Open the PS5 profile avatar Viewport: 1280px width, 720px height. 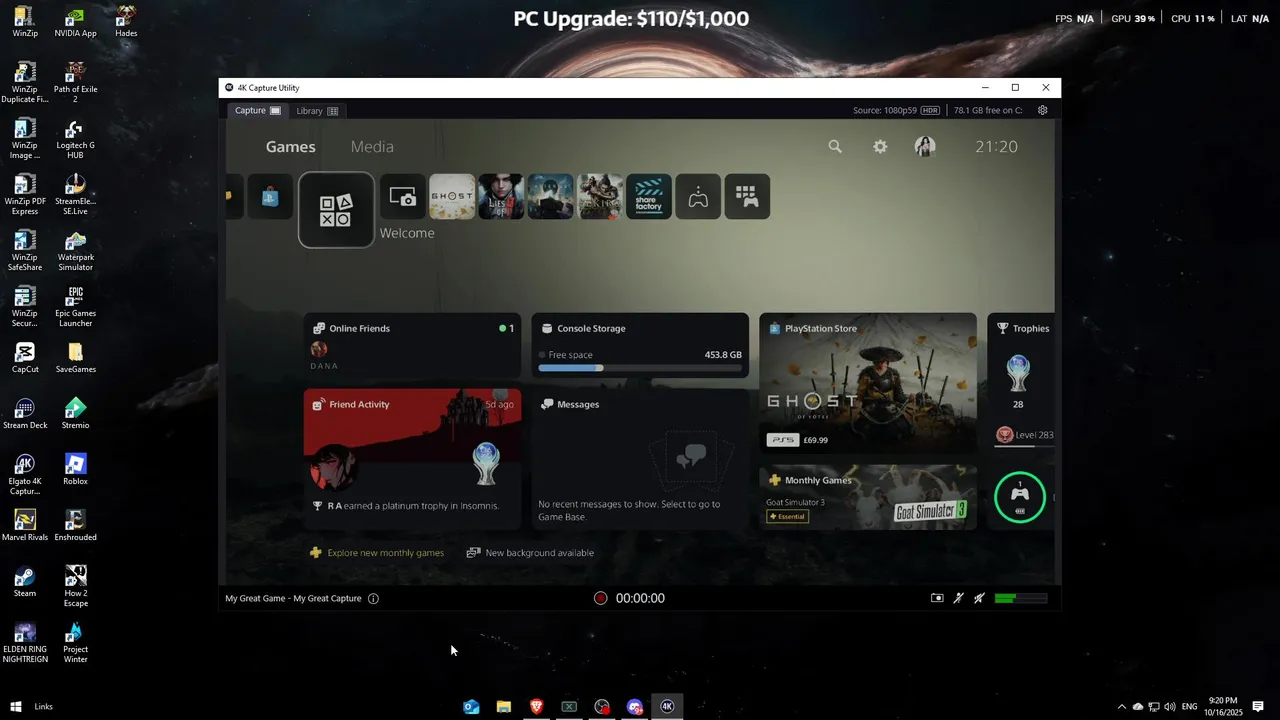click(925, 147)
